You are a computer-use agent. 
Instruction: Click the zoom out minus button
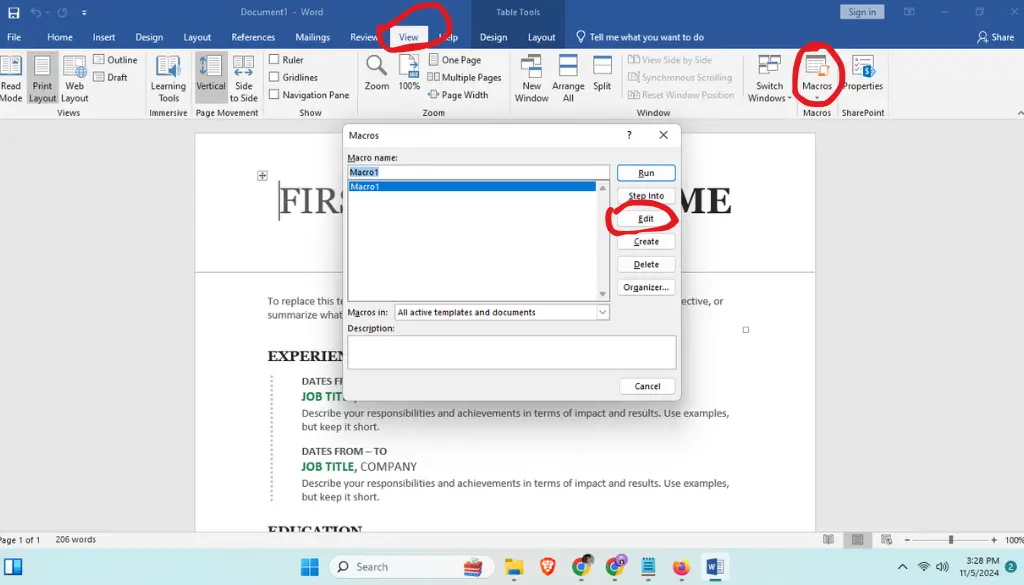907,540
